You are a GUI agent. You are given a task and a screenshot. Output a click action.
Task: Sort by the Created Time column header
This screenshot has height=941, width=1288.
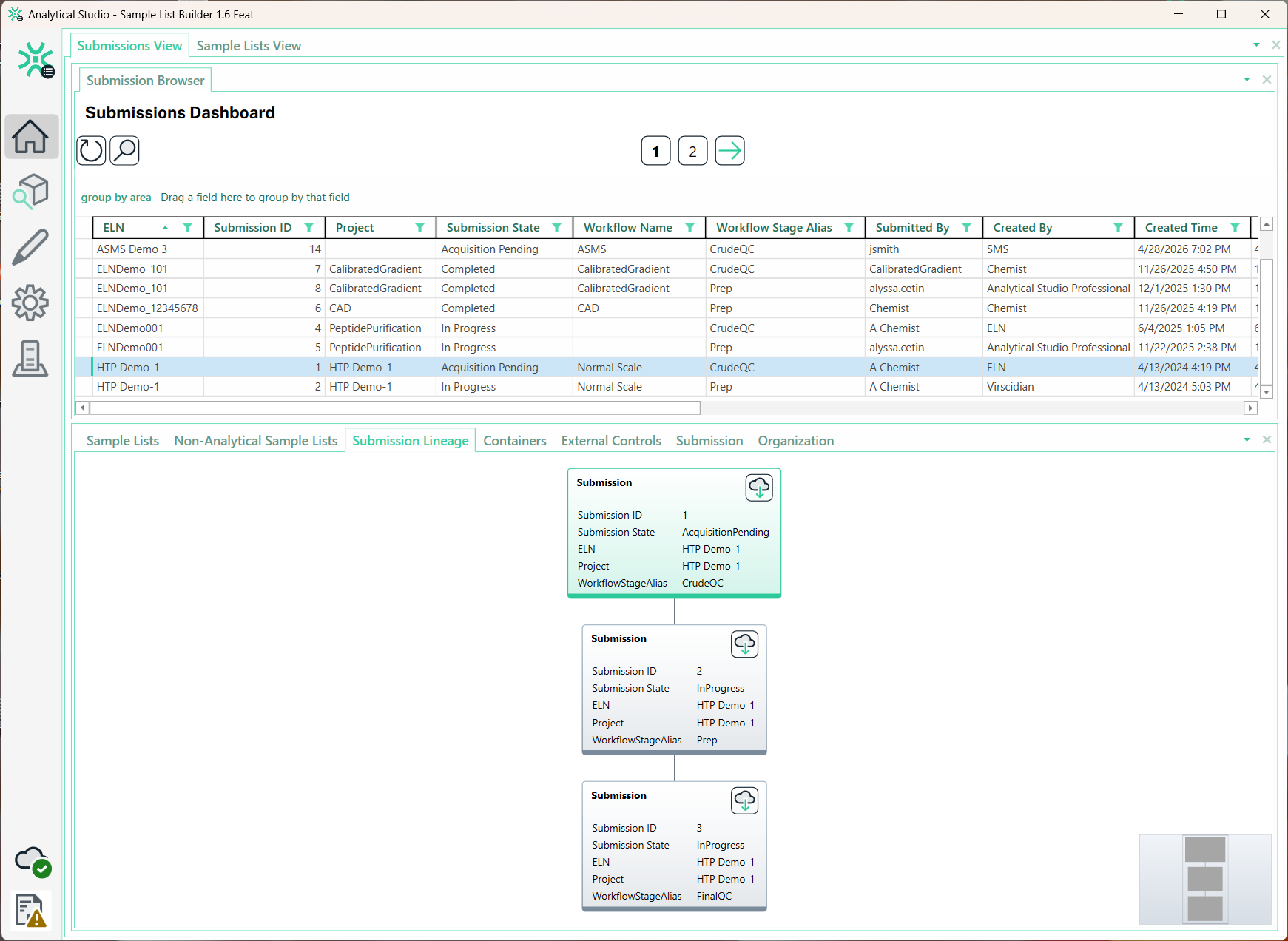click(1181, 227)
